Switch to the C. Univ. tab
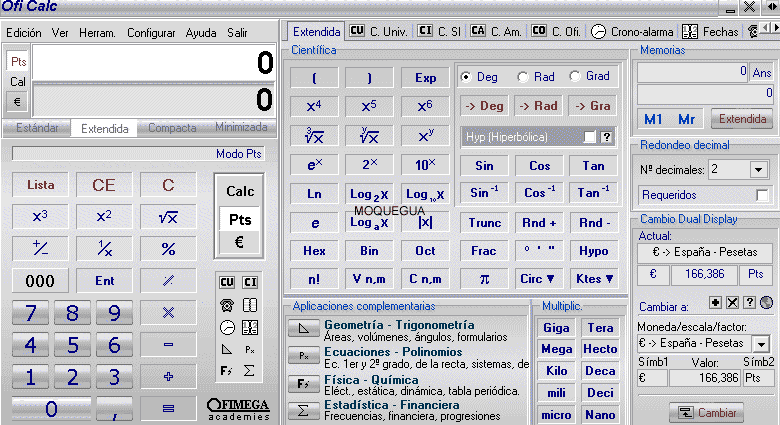 point(379,31)
